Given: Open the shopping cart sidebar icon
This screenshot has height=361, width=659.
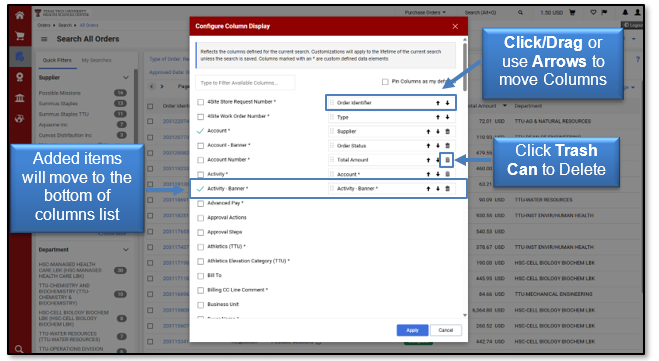Looking at the screenshot, I should (19, 36).
